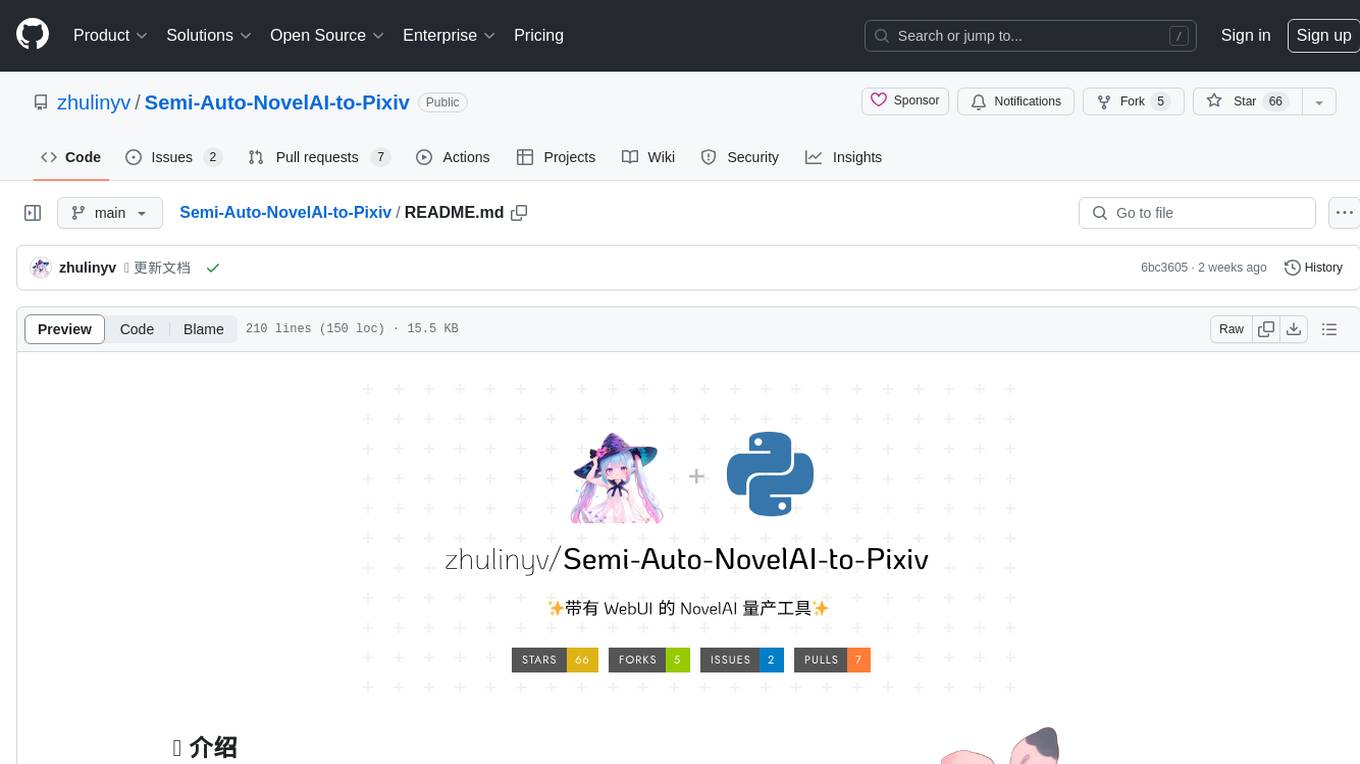
Task: Switch to the Pull requests tab
Action: point(318,157)
